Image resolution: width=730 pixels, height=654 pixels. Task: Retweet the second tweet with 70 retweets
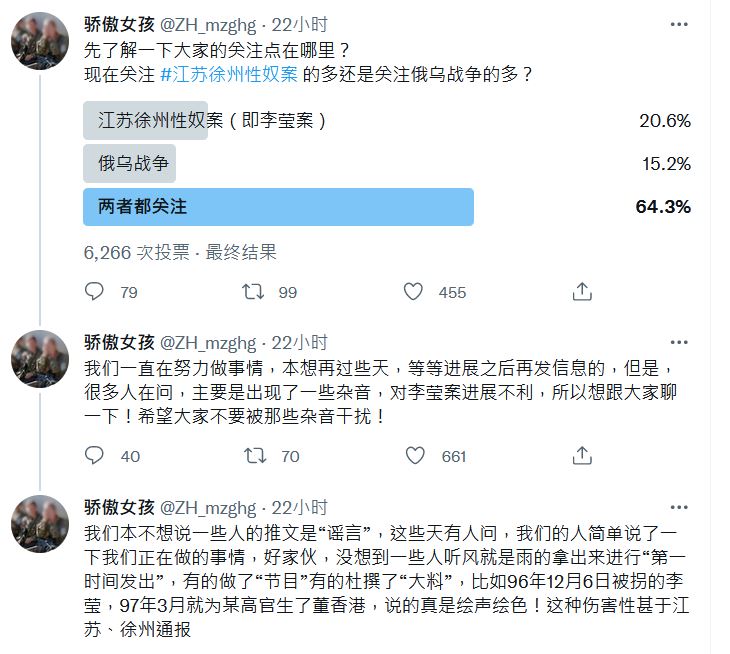pyautogui.click(x=255, y=456)
